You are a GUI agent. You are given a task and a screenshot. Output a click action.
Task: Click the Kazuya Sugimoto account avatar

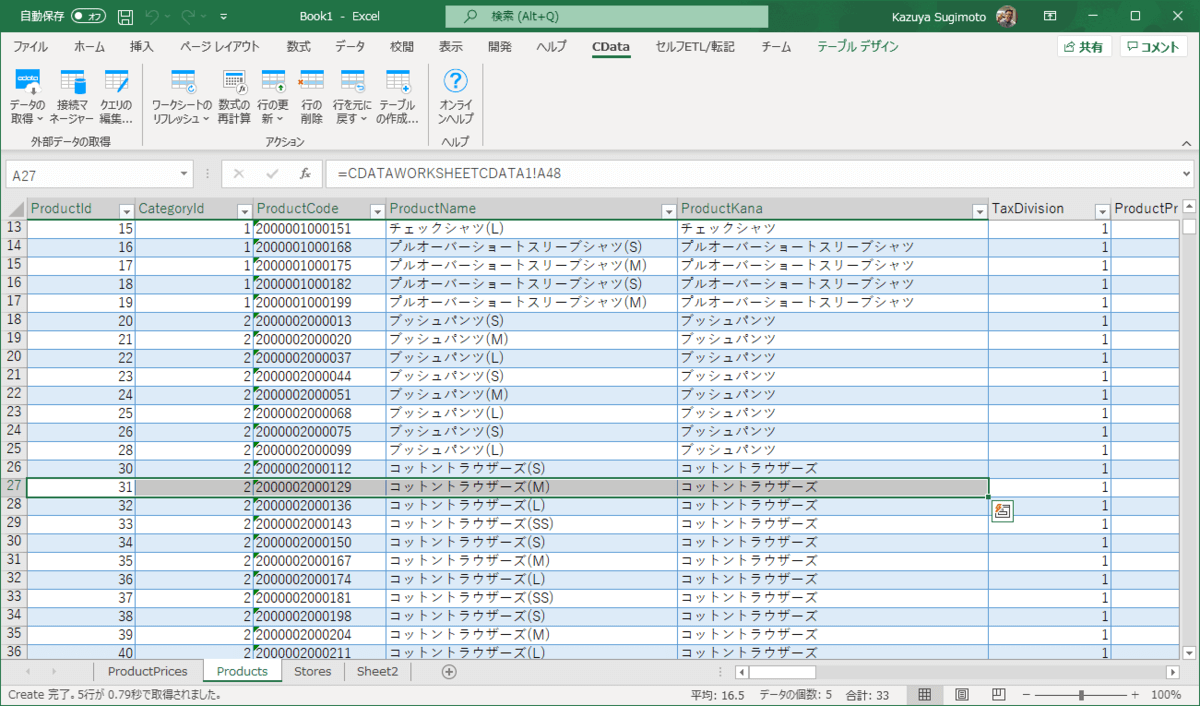[1008, 17]
